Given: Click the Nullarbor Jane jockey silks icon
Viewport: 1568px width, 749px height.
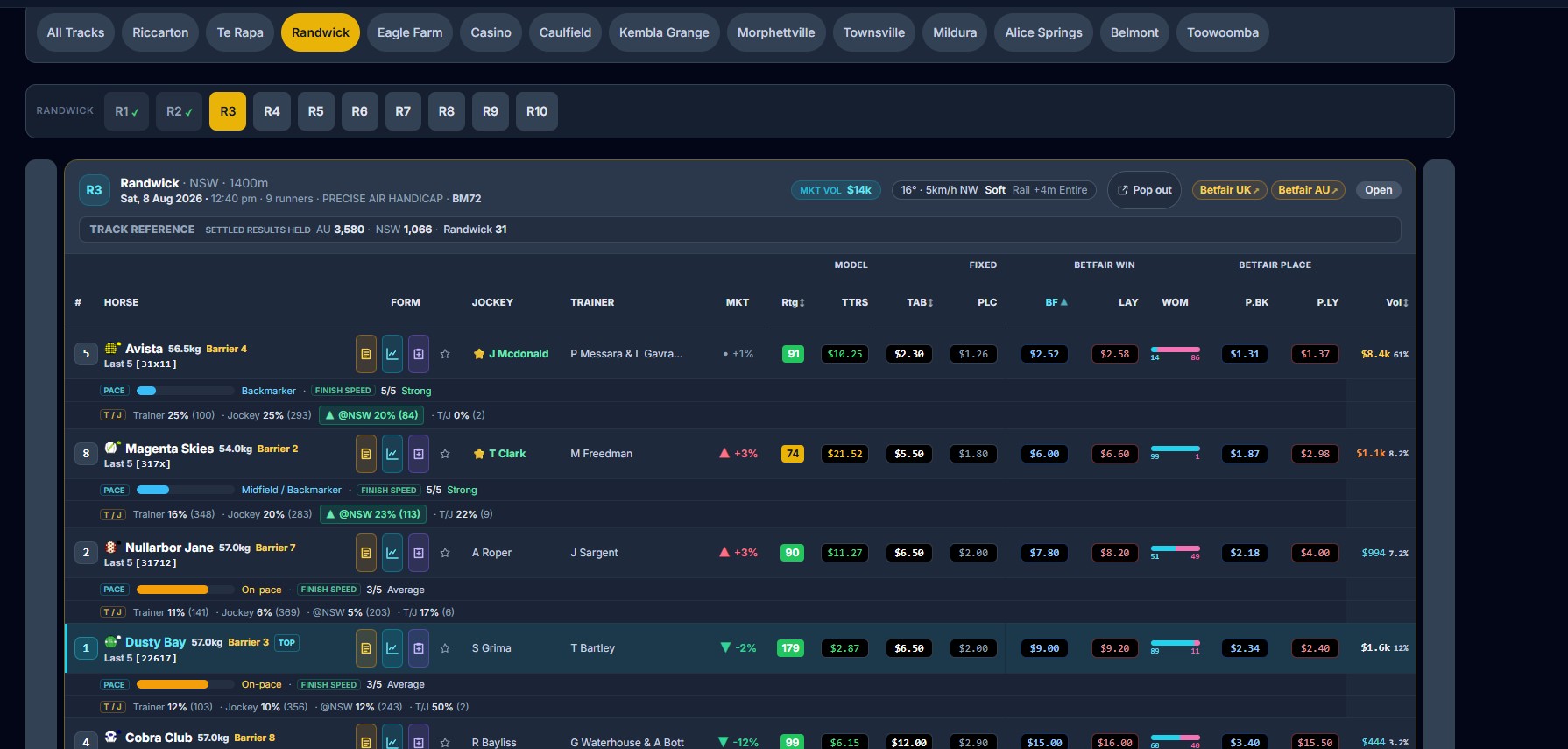Looking at the screenshot, I should coord(111,547).
